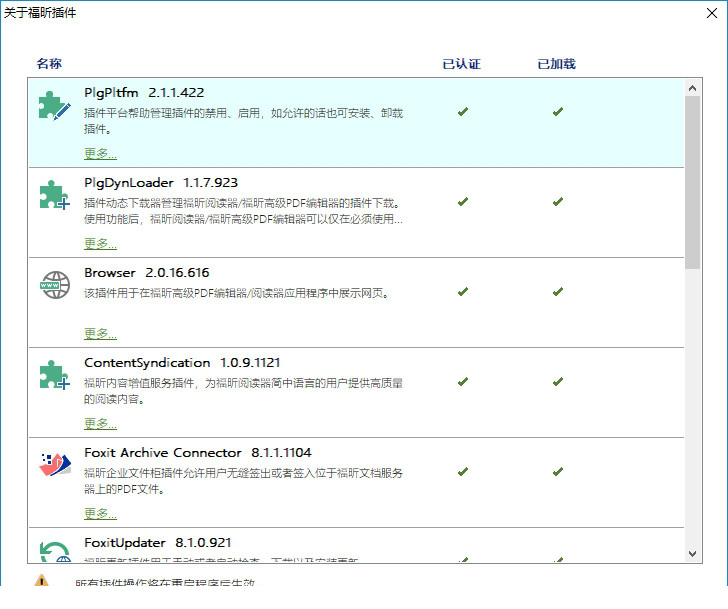Click Browser plugin certified checkmark
The height and width of the screenshot is (609, 728).
tap(463, 292)
